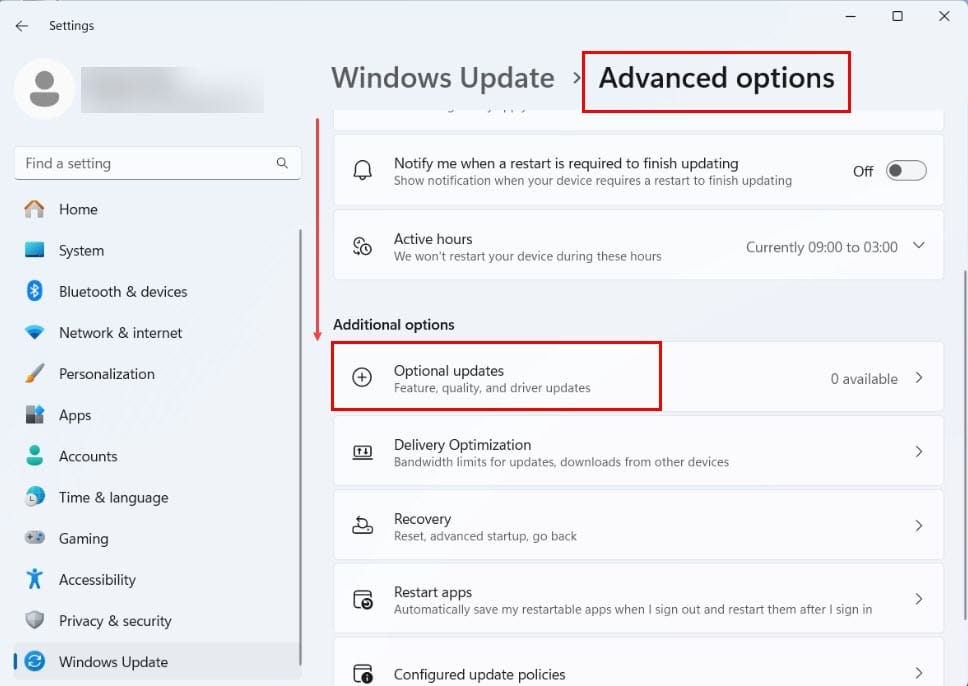Open Optional updates via its chevron
Screen dimensions: 968x686
tap(919, 377)
